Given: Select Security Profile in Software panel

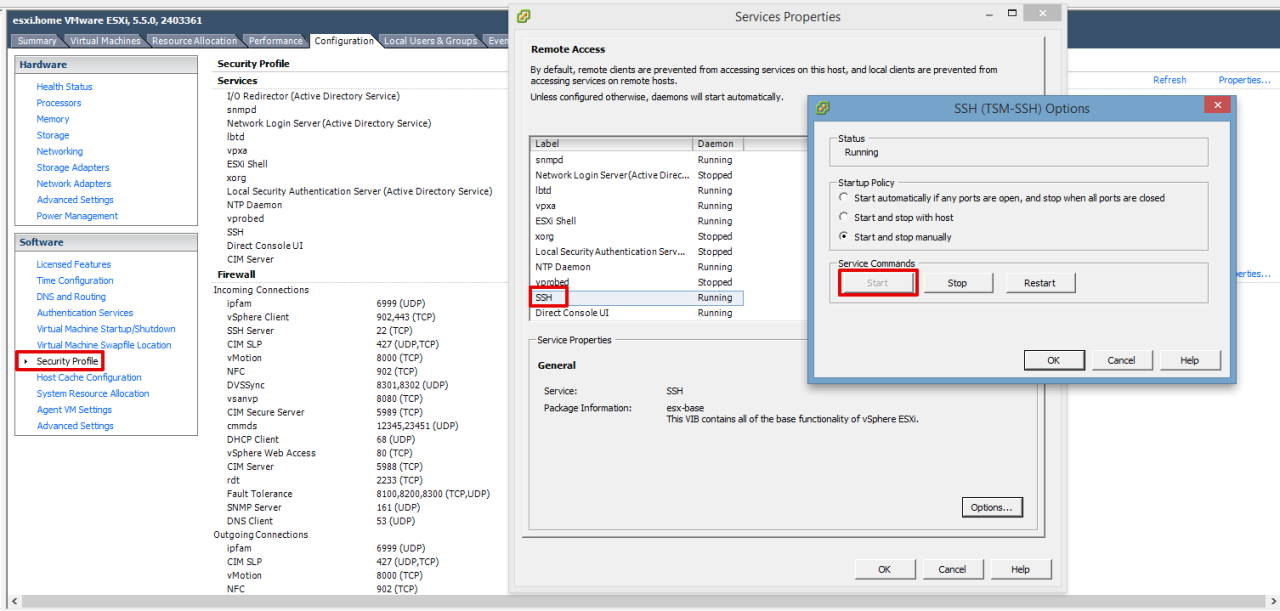Looking at the screenshot, I should pos(67,361).
